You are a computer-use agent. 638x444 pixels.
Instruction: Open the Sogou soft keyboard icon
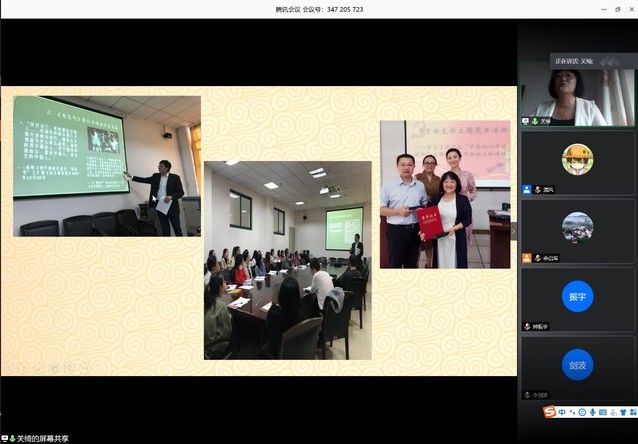click(x=604, y=412)
